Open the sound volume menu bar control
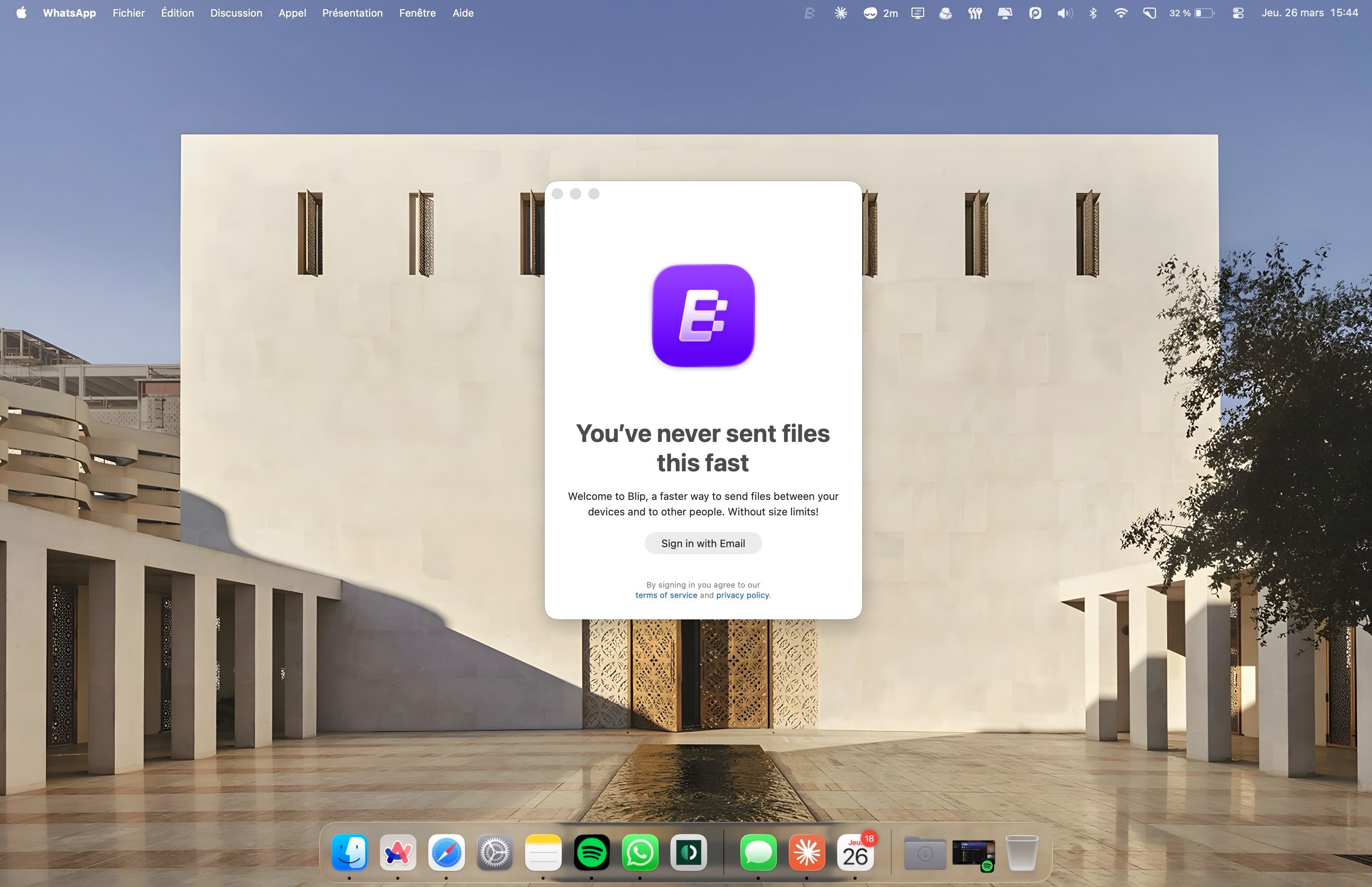 point(1064,13)
